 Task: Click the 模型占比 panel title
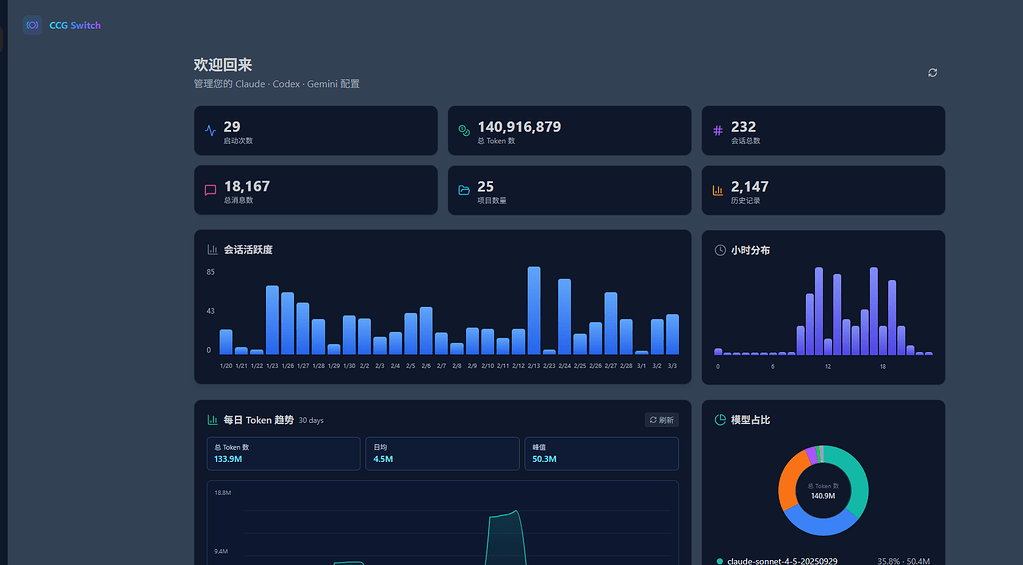click(750, 420)
